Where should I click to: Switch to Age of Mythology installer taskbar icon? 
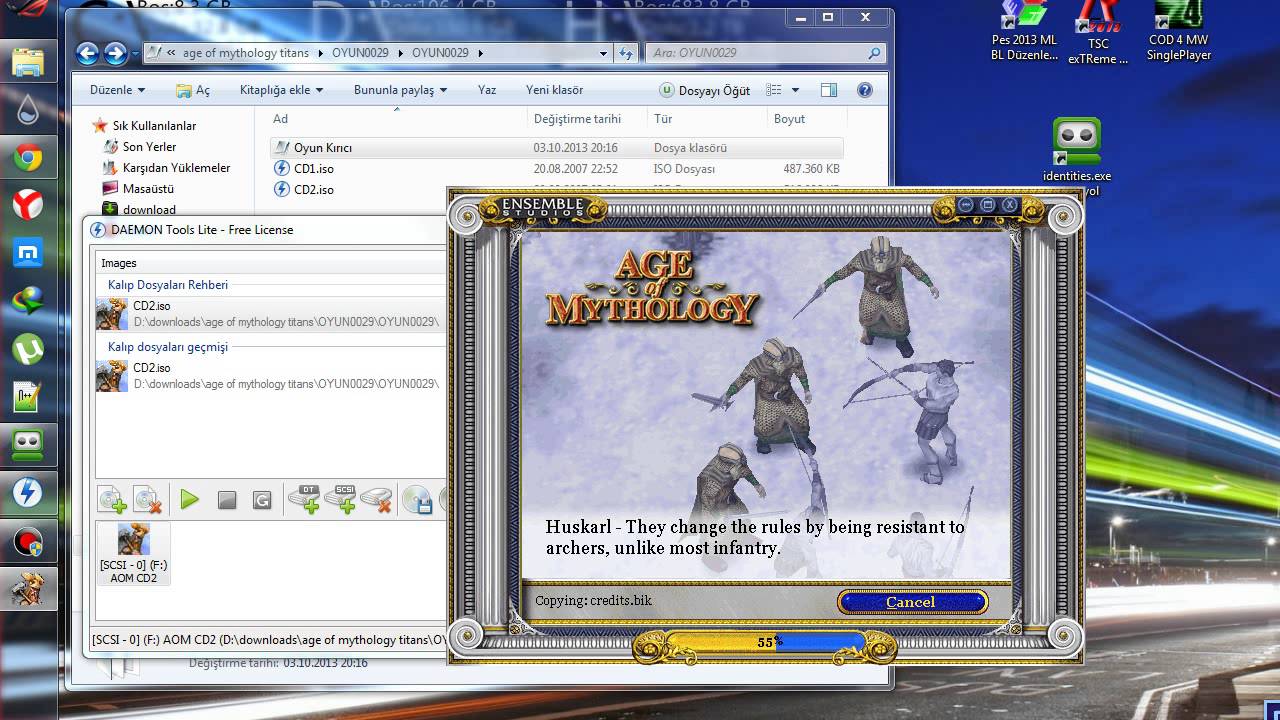(x=27, y=589)
